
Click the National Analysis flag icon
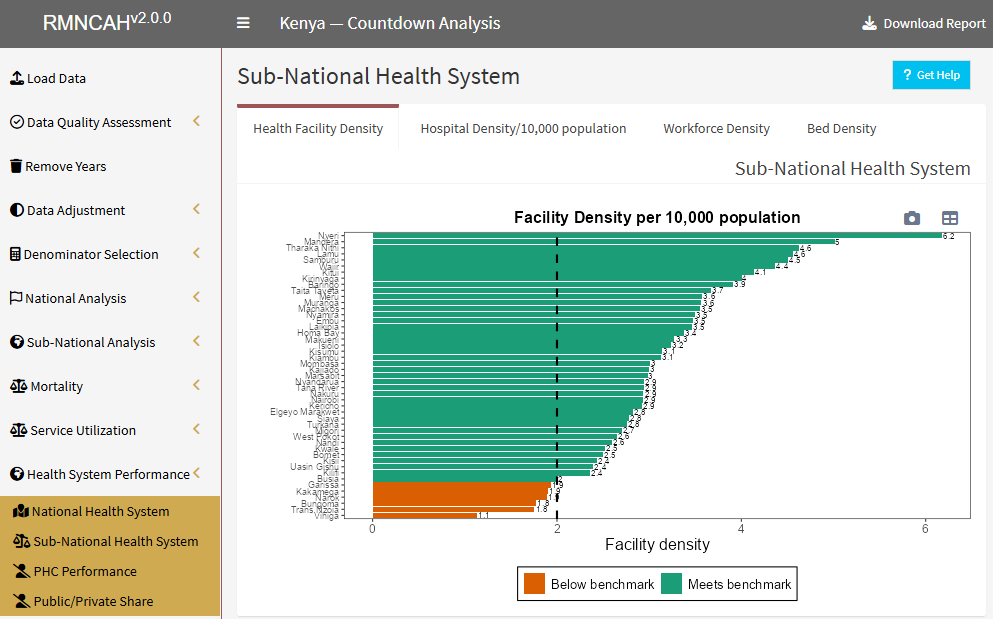[x=16, y=298]
